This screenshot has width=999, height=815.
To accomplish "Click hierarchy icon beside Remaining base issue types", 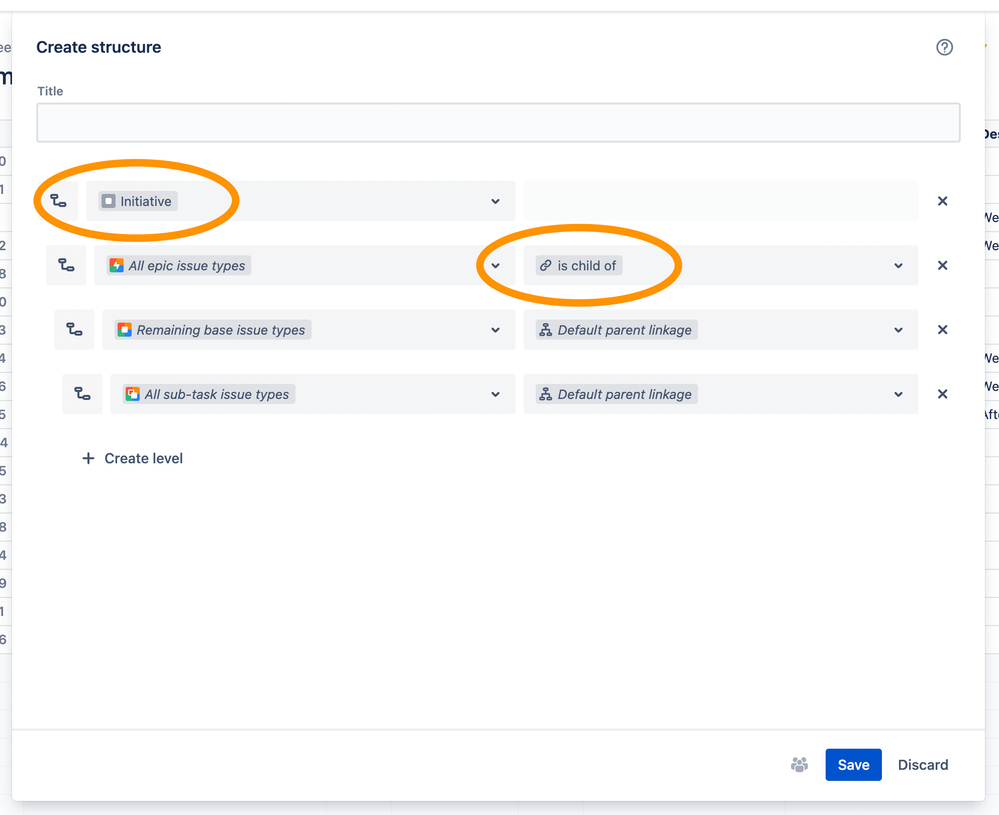I will pos(75,329).
